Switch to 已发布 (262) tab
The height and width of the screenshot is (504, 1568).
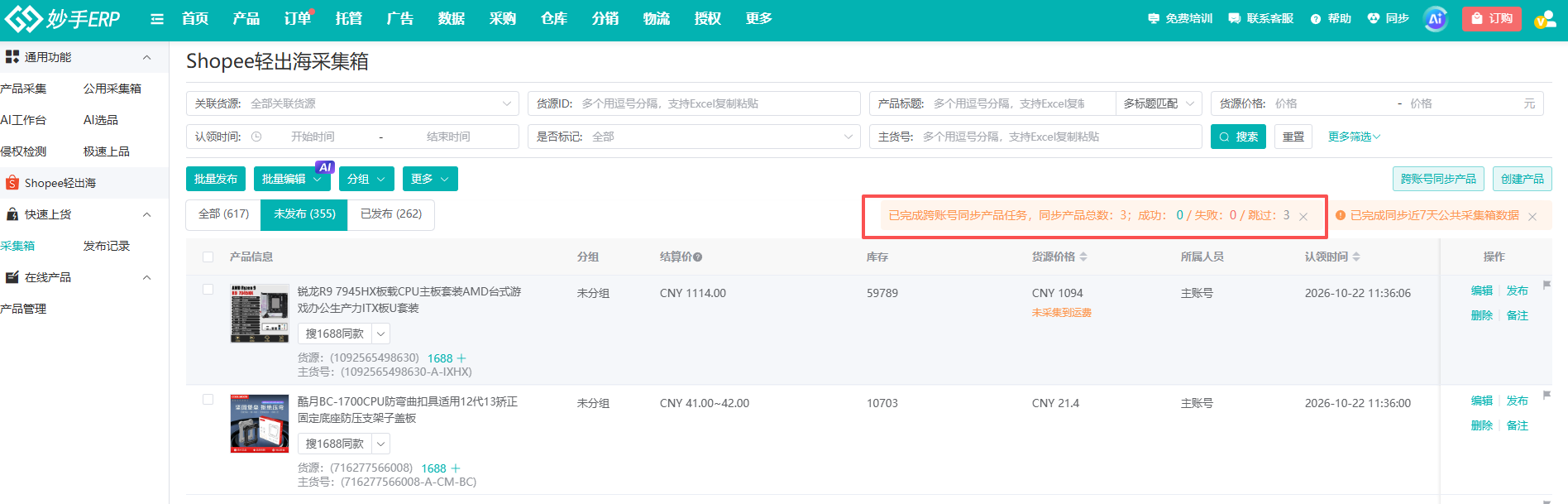point(391,214)
